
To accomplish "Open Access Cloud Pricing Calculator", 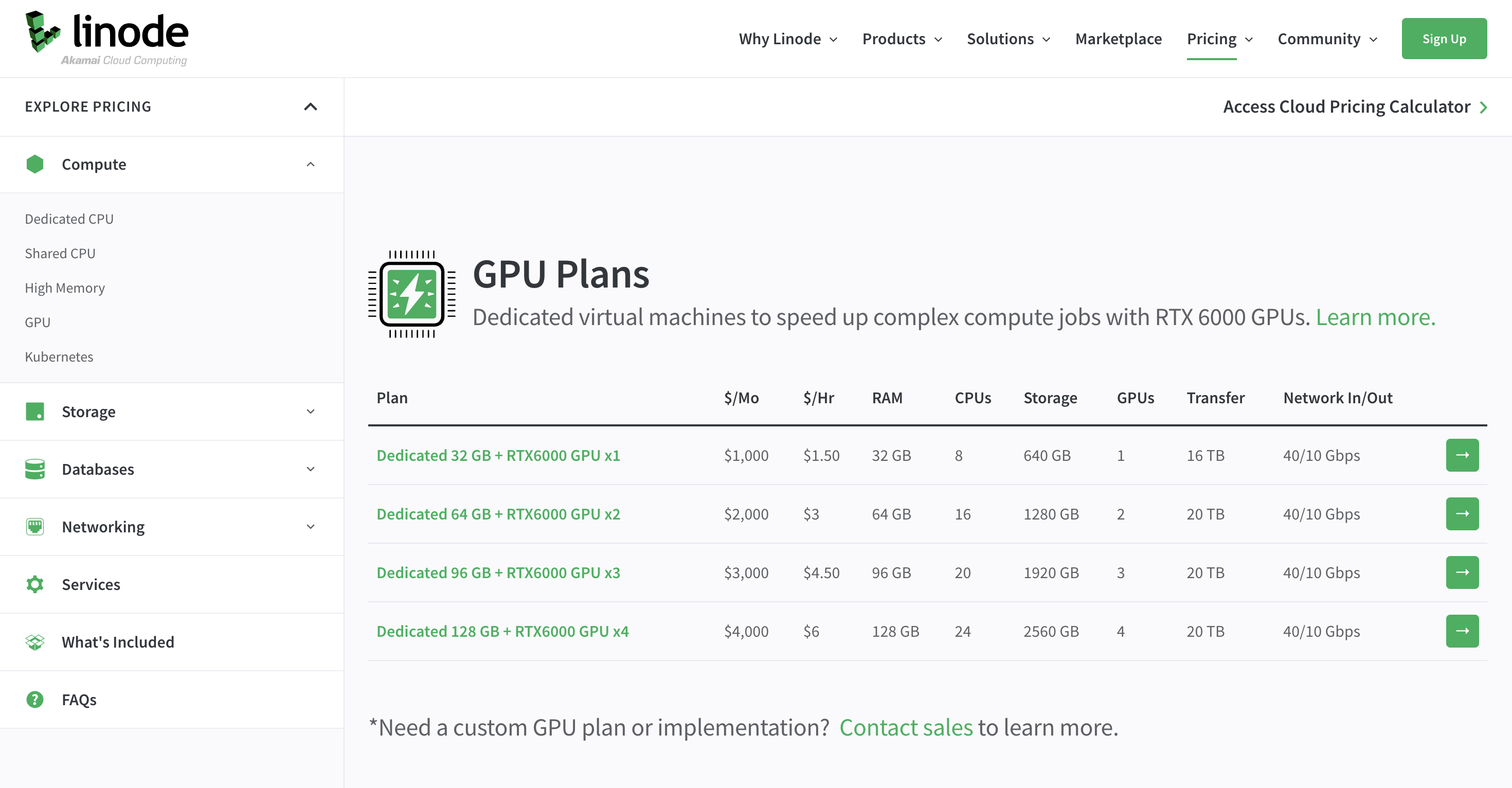I will pos(1355,105).
